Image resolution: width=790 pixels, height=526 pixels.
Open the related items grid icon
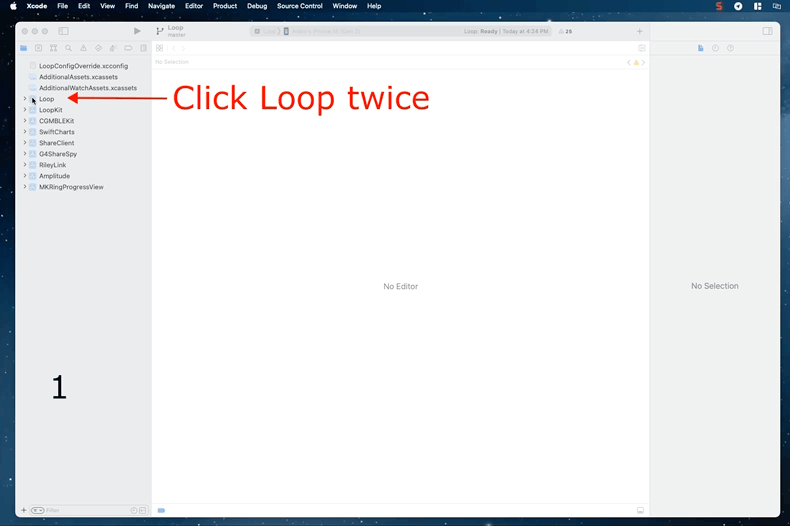click(159, 48)
